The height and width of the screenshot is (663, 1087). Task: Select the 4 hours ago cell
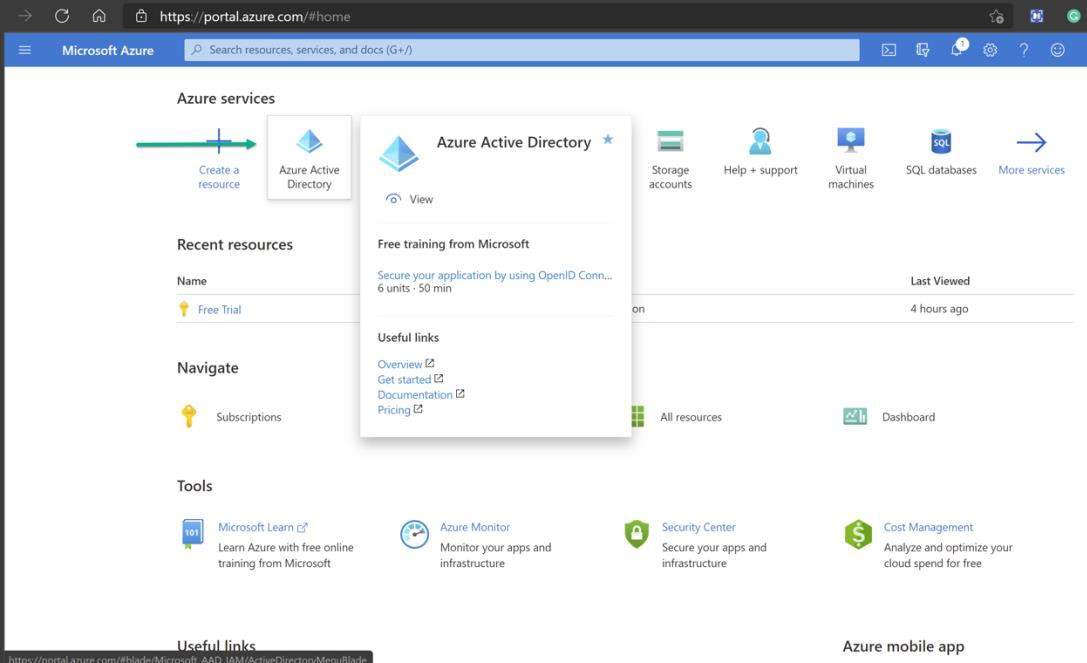point(939,309)
